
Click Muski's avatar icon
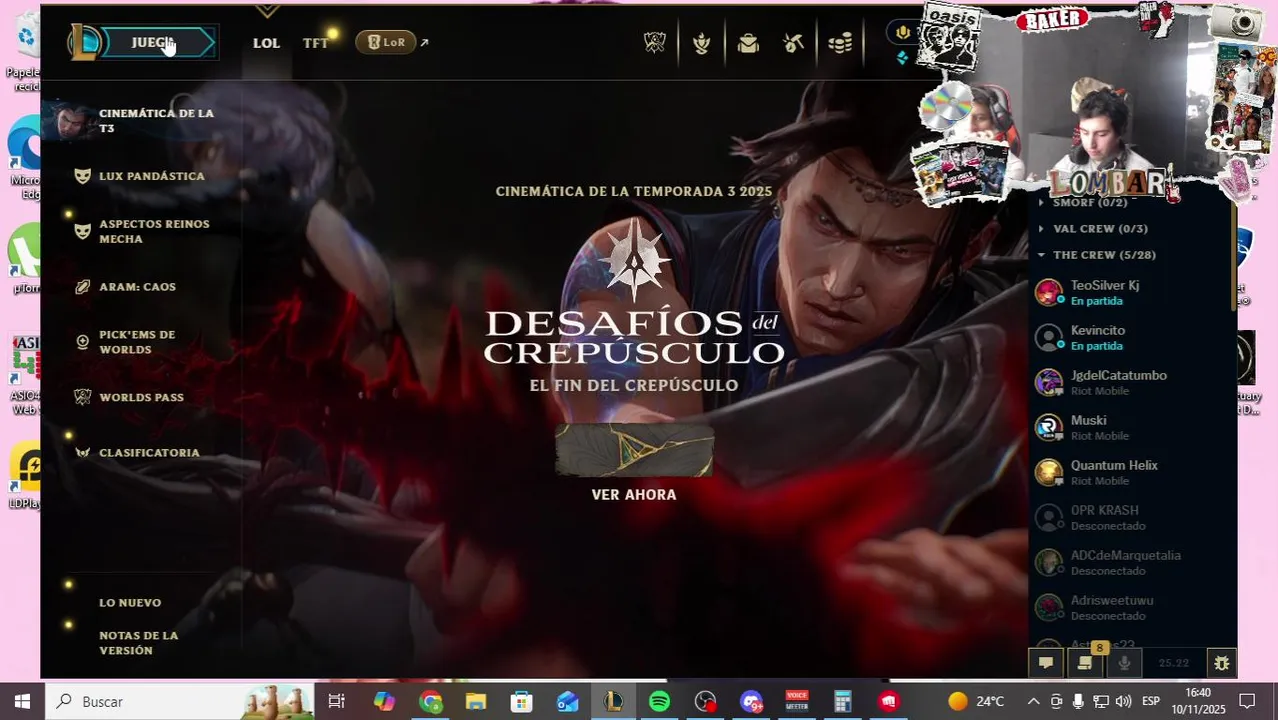tap(1048, 428)
